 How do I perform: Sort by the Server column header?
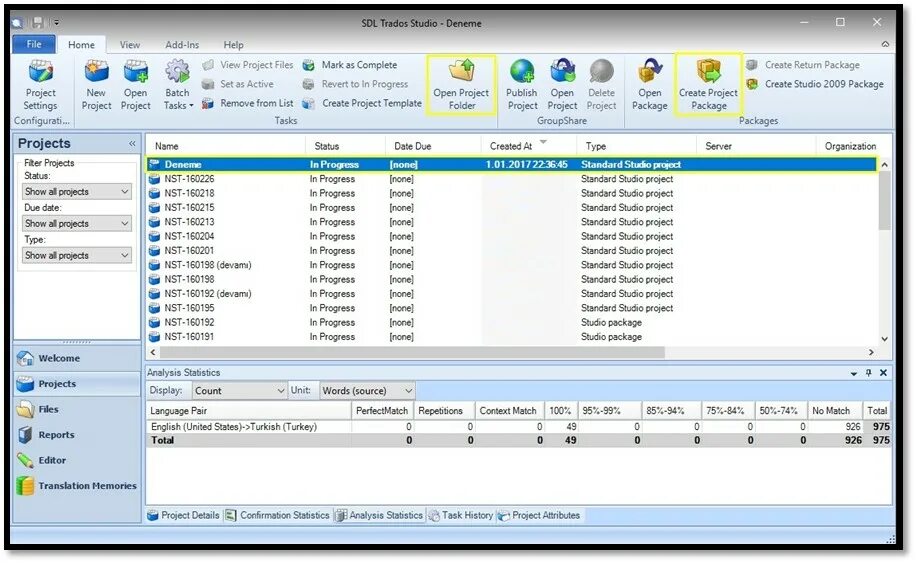(x=757, y=146)
